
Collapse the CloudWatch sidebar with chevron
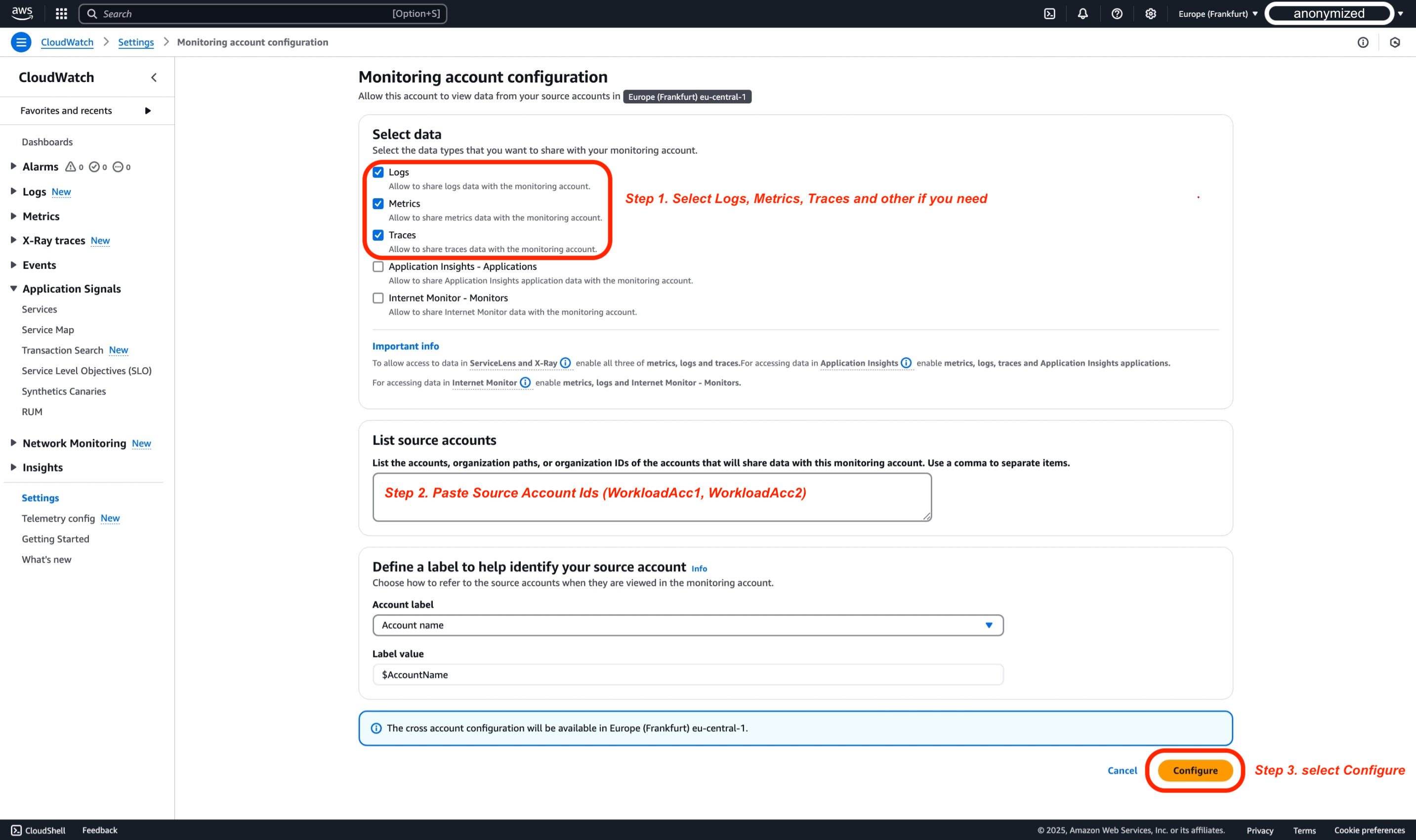(x=154, y=78)
